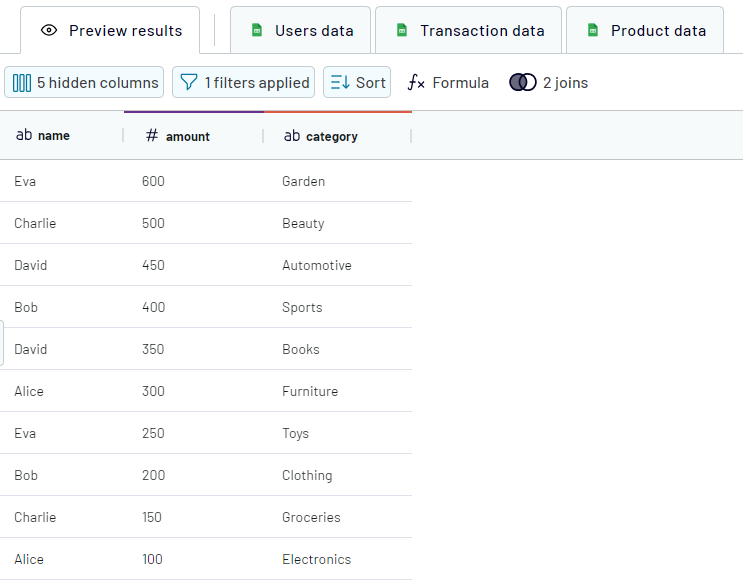
Task: Click the joins overlapping circles icon
Action: click(x=523, y=83)
